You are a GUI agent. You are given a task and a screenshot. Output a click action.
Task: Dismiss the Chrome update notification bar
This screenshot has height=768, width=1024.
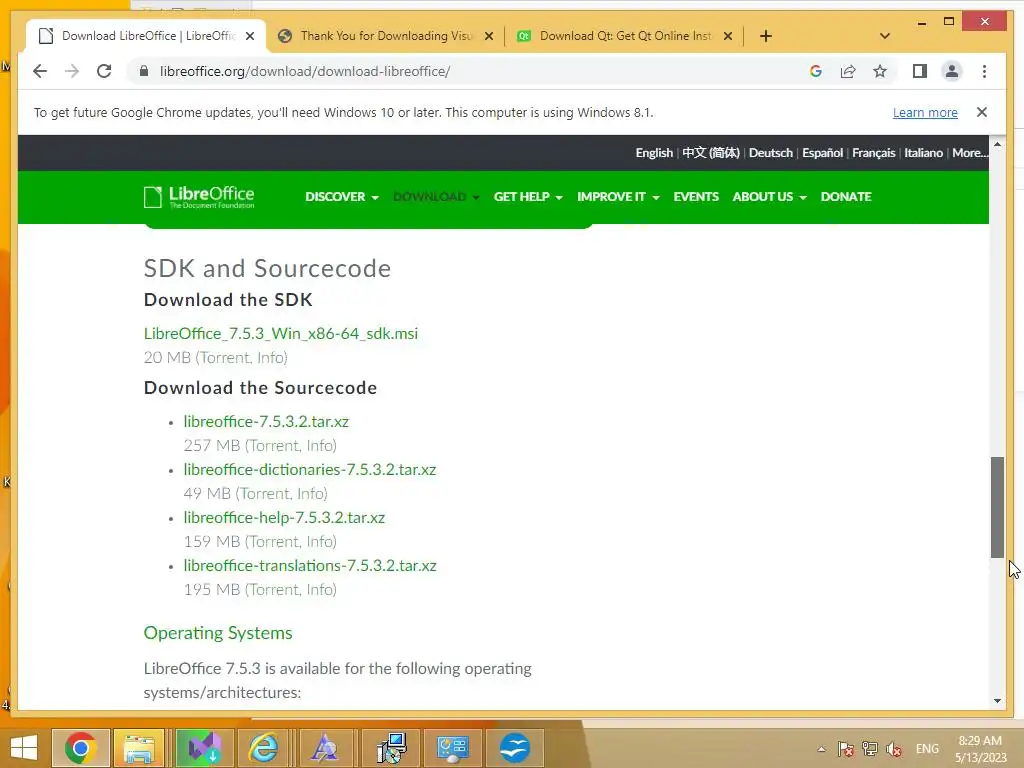(x=982, y=112)
